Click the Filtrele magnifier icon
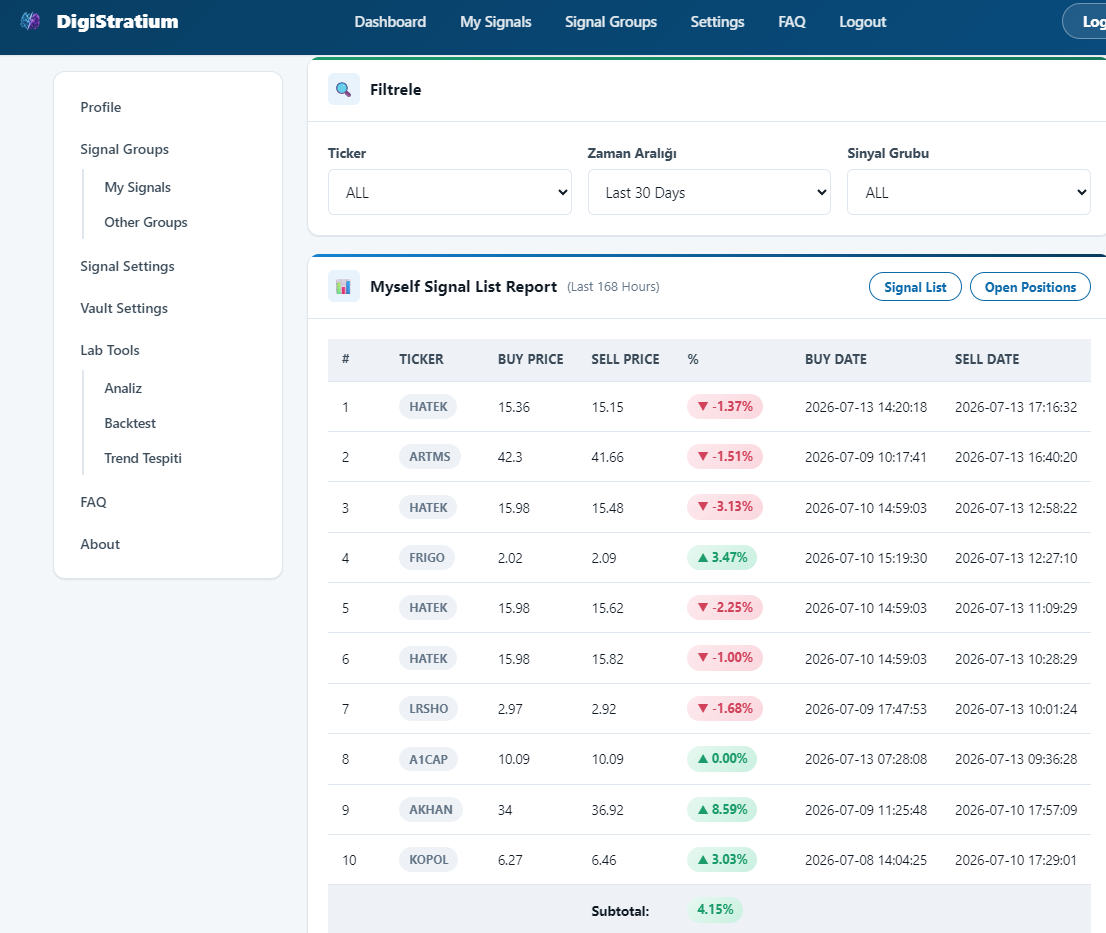Viewport: 1106px width, 933px height. [344, 90]
